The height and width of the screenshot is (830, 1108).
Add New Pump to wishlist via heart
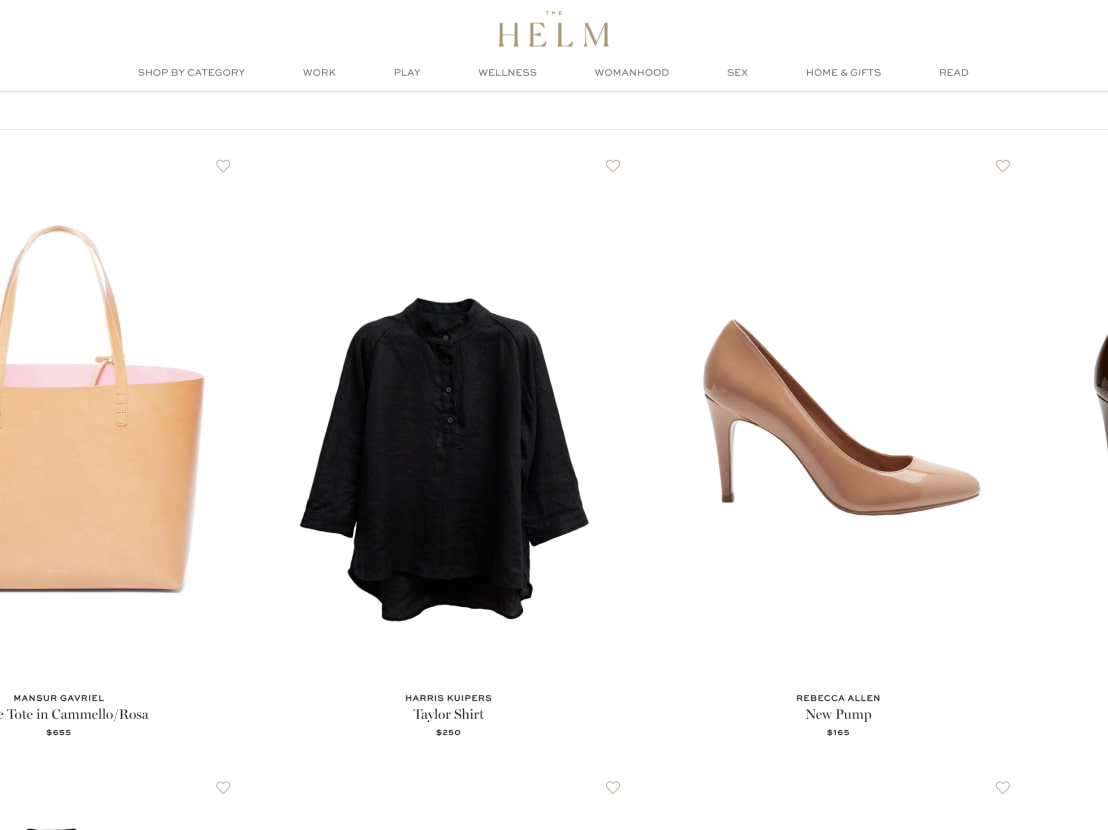(x=1002, y=166)
